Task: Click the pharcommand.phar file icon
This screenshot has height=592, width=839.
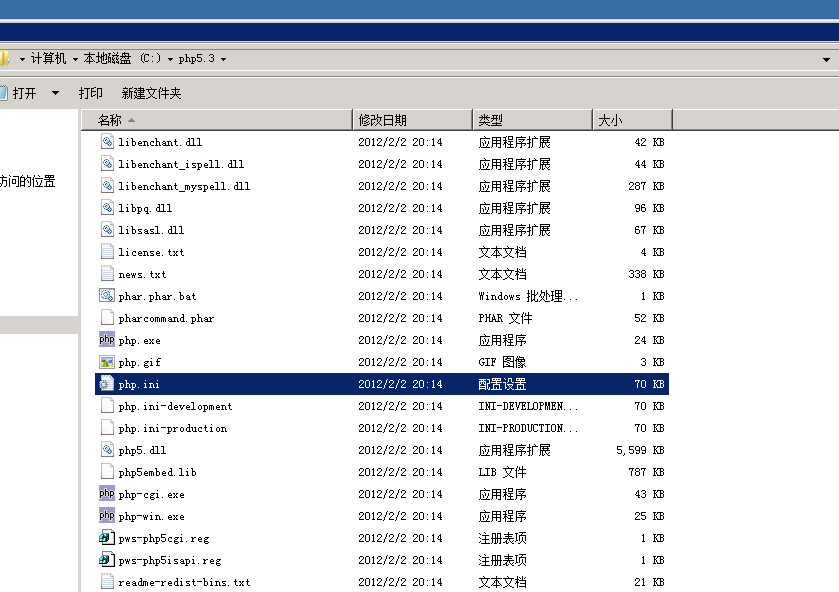Action: click(106, 318)
